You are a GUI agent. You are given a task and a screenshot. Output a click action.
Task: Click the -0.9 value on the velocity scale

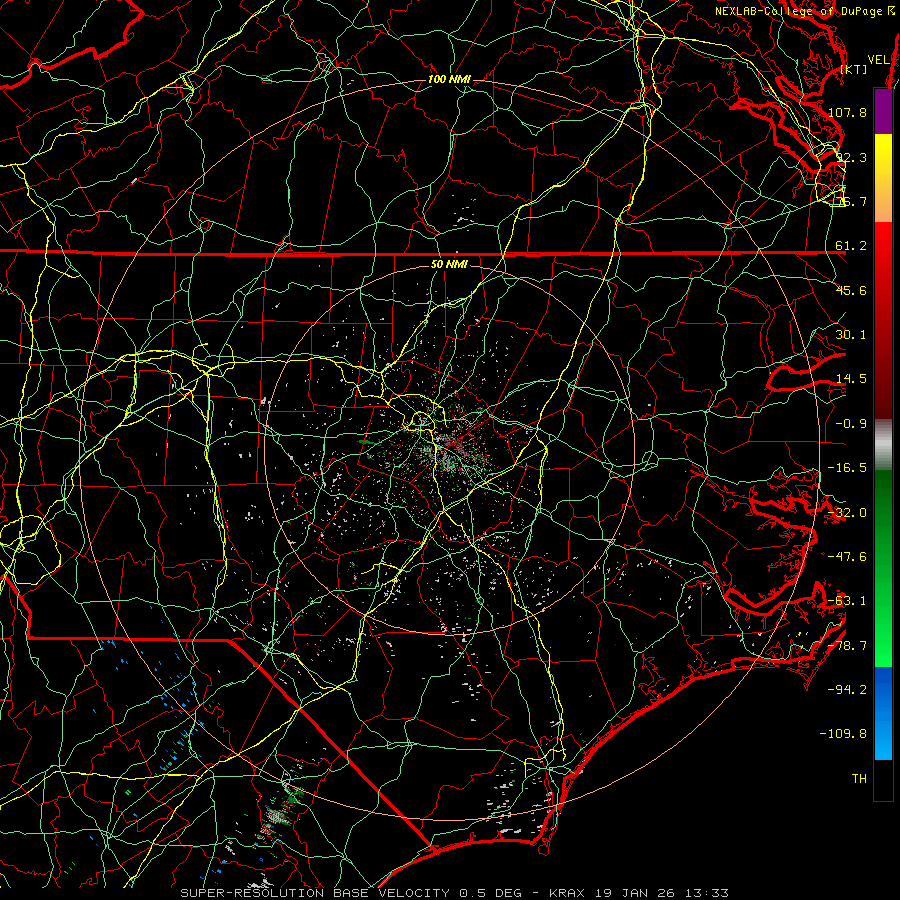point(851,424)
